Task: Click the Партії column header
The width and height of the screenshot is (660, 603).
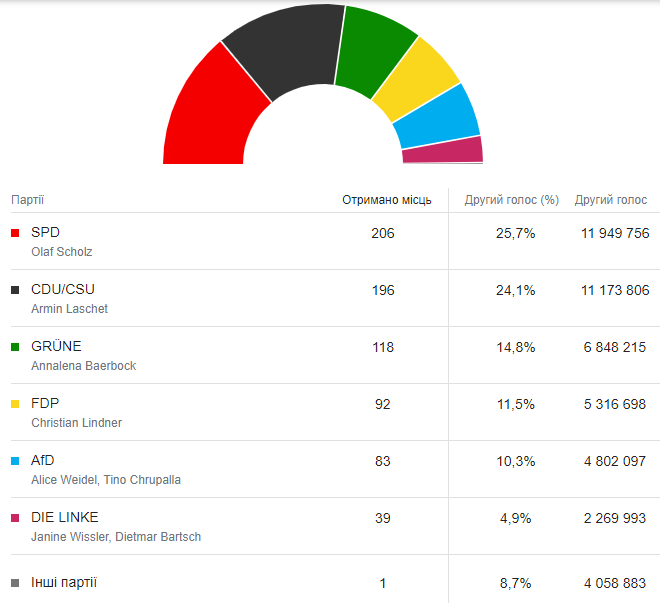Action: (x=28, y=200)
